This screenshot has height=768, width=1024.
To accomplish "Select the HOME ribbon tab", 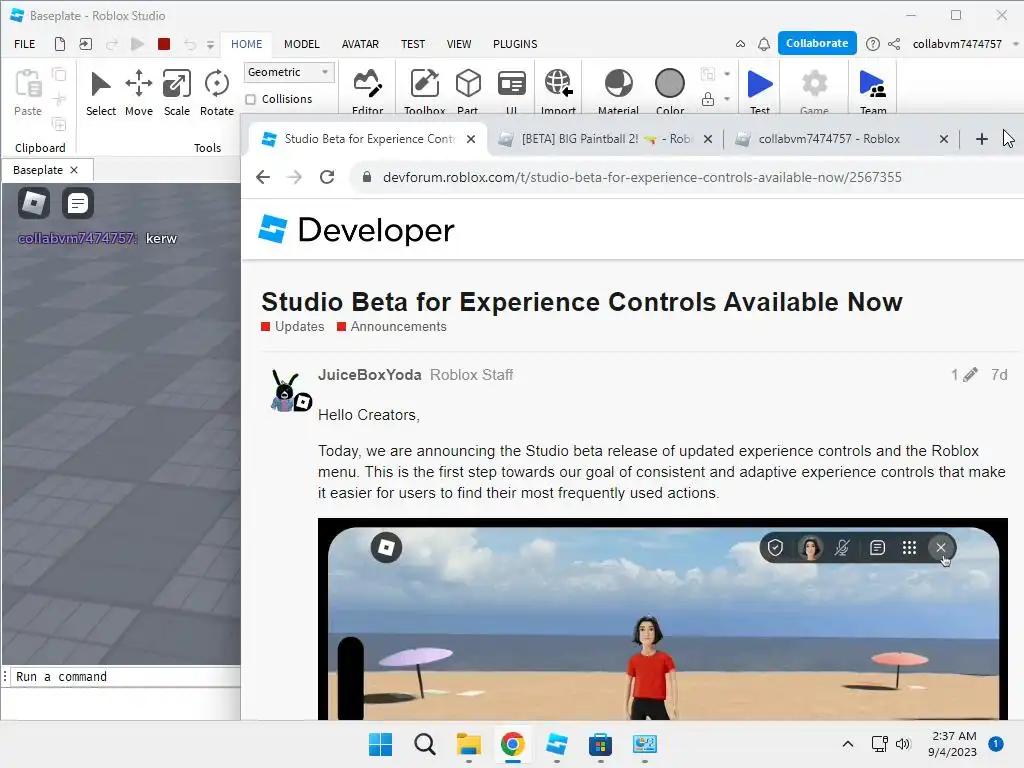I will click(246, 44).
